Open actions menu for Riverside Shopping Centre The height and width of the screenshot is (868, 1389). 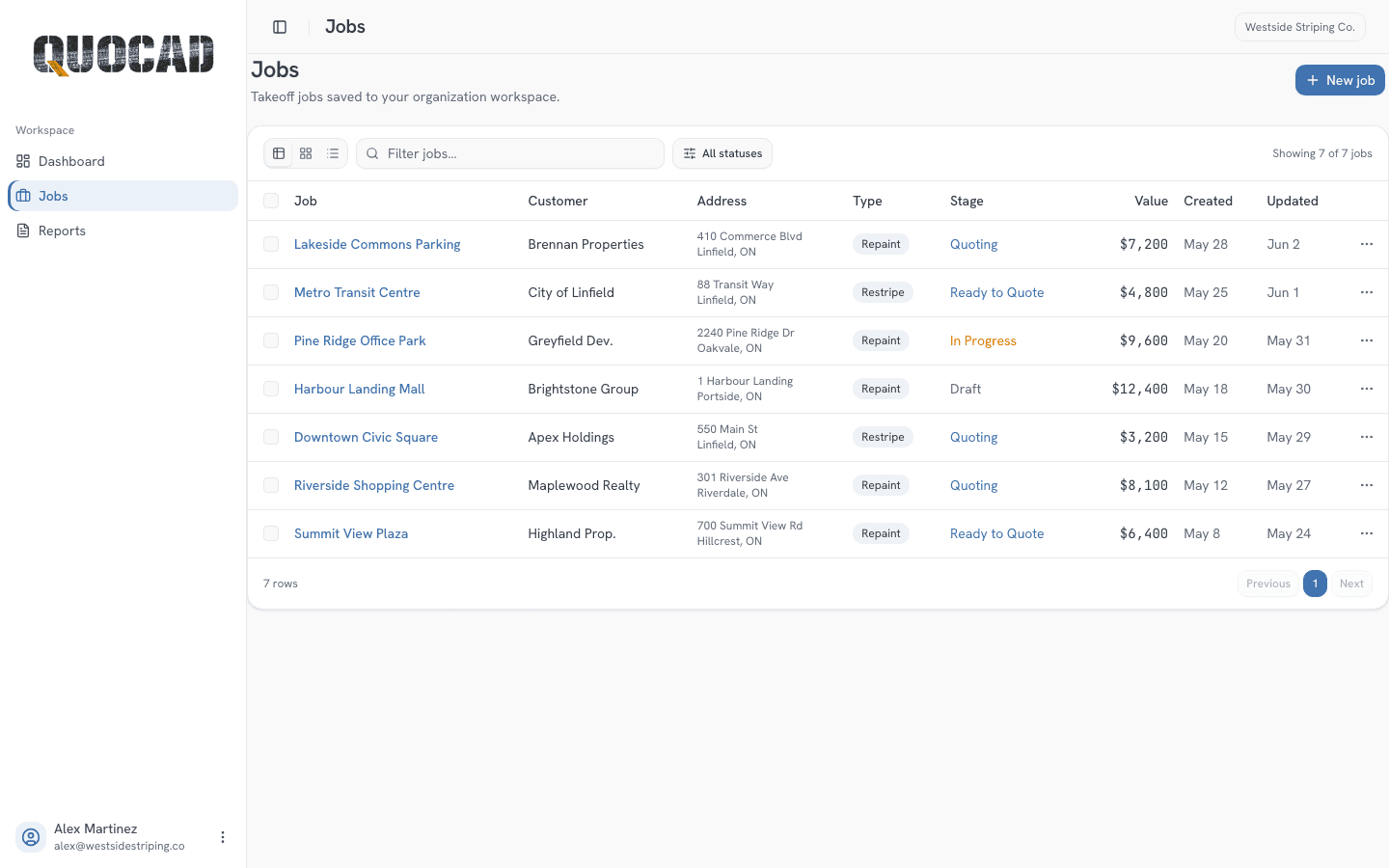[x=1367, y=485]
